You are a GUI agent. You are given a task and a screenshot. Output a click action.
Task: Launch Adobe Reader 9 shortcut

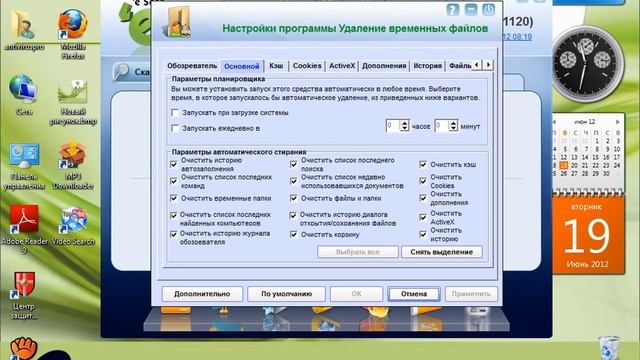click(24, 229)
